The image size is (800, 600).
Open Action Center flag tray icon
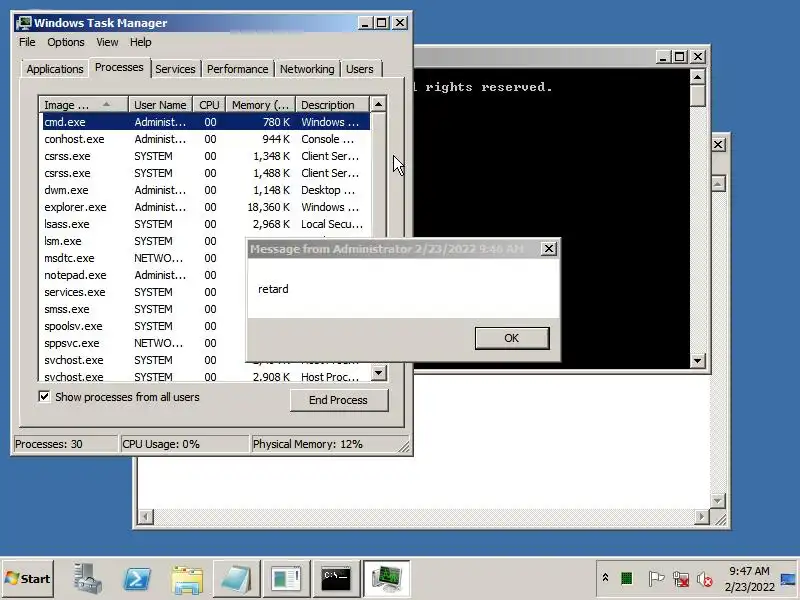(656, 579)
